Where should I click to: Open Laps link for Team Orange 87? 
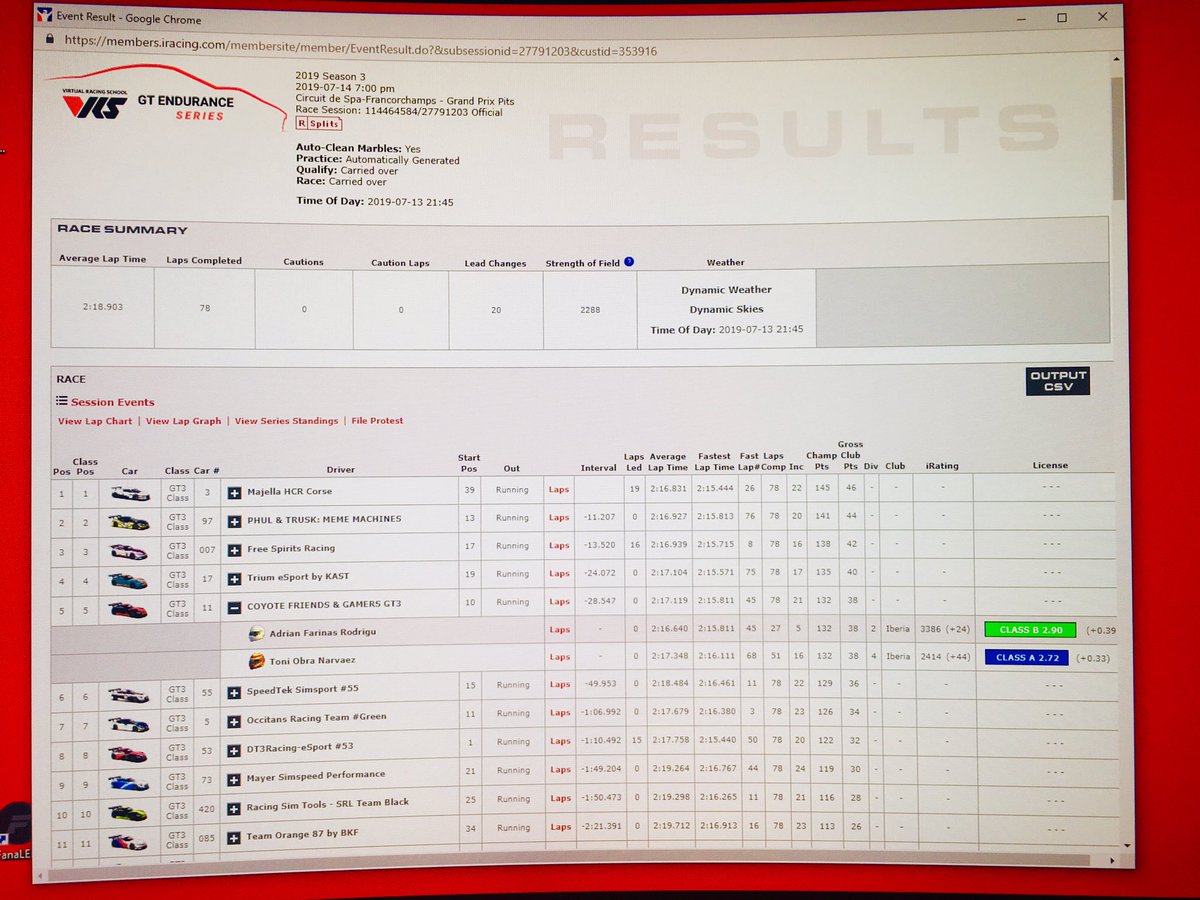(x=559, y=827)
